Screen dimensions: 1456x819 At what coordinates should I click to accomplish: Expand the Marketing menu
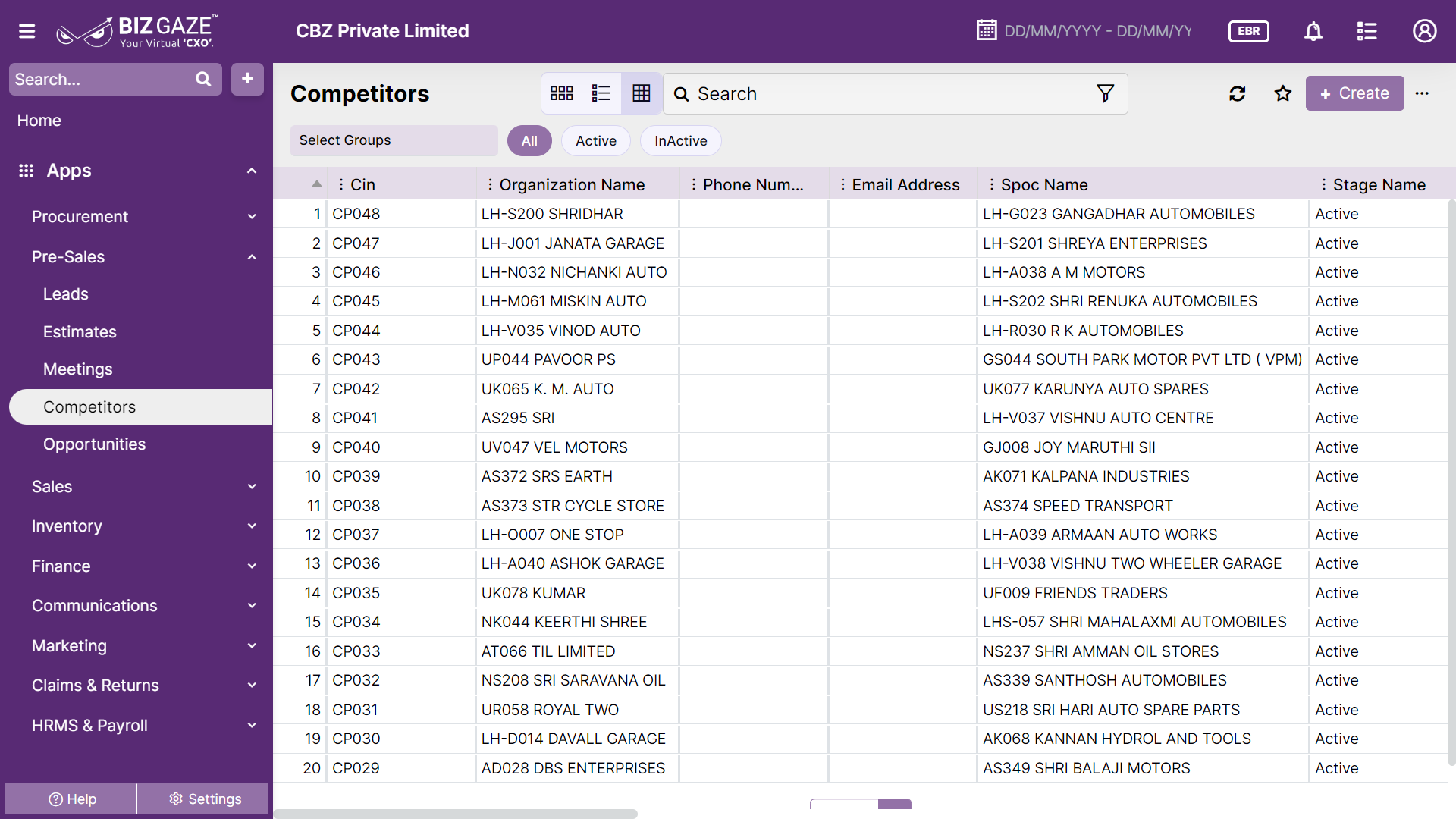tap(252, 646)
